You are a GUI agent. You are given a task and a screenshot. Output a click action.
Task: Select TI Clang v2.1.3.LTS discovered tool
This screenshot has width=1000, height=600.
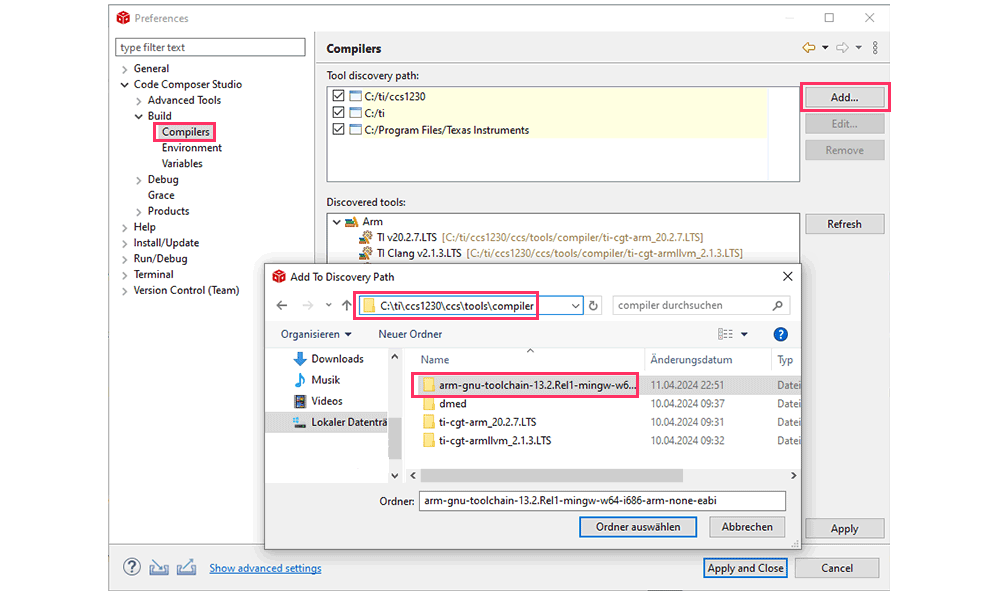[550, 253]
